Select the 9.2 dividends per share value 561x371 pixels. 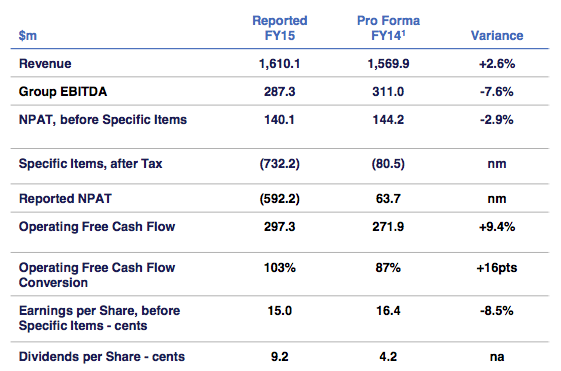click(280, 357)
